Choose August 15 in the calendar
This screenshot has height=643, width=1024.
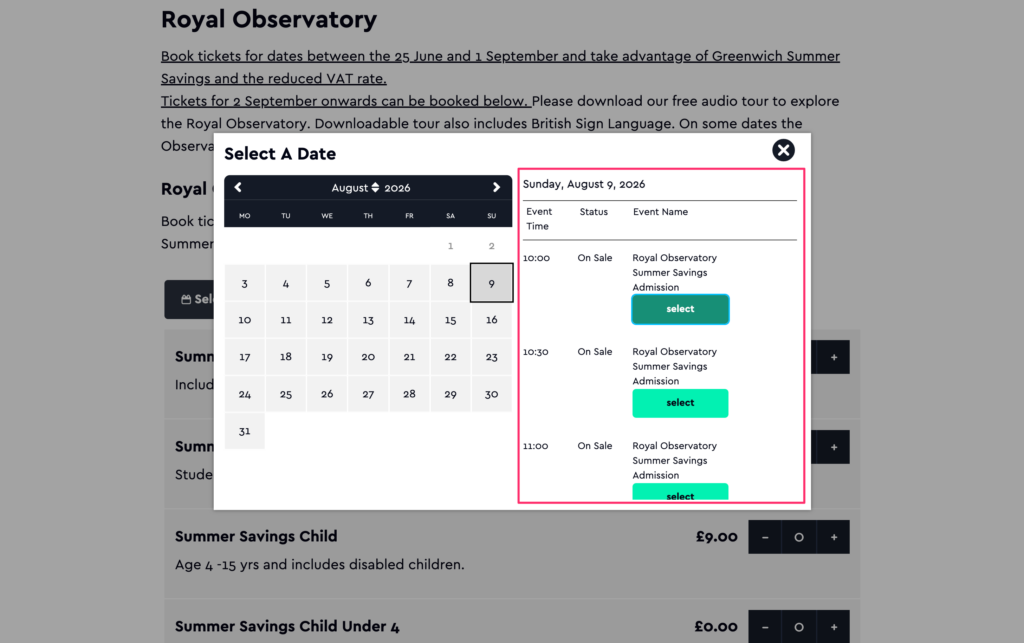pos(450,320)
